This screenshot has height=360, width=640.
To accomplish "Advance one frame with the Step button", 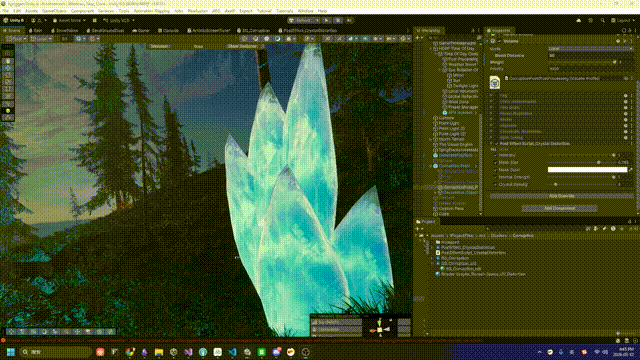I will tap(349, 20).
